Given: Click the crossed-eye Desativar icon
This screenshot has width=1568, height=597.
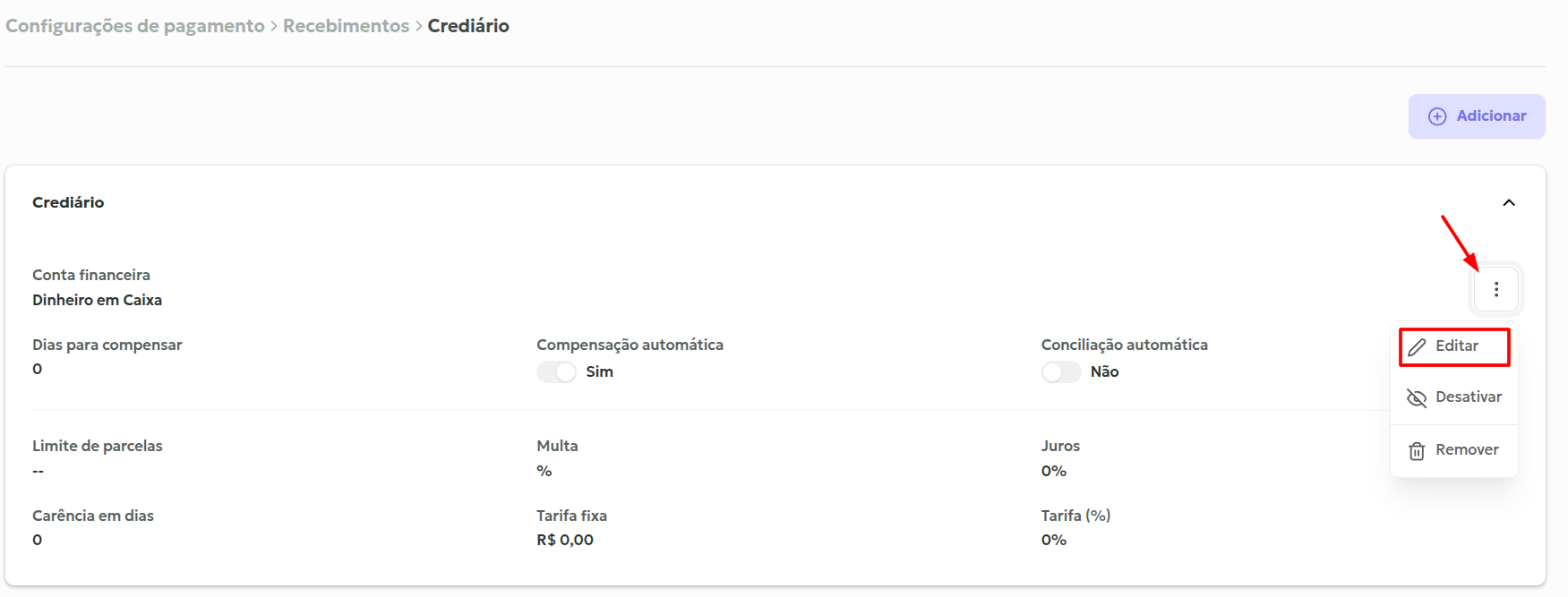Looking at the screenshot, I should (1417, 397).
